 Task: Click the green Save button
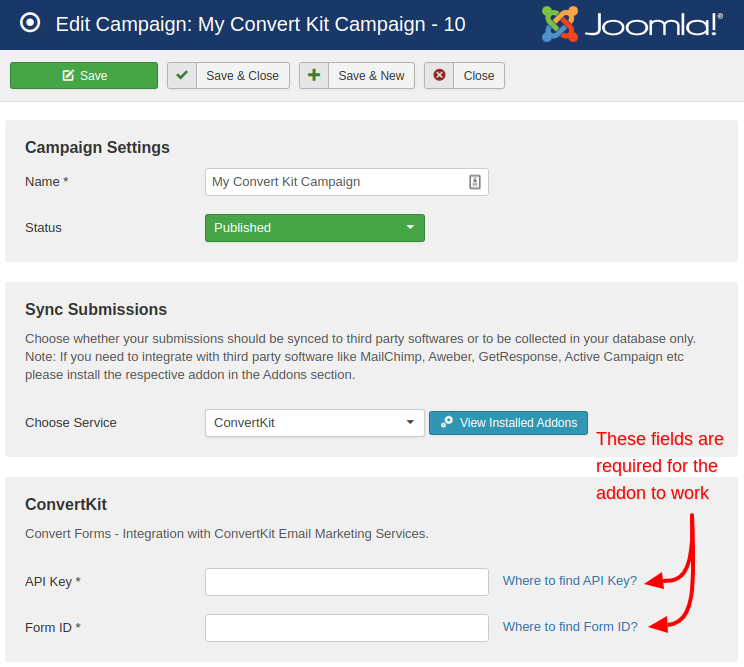[x=84, y=75]
